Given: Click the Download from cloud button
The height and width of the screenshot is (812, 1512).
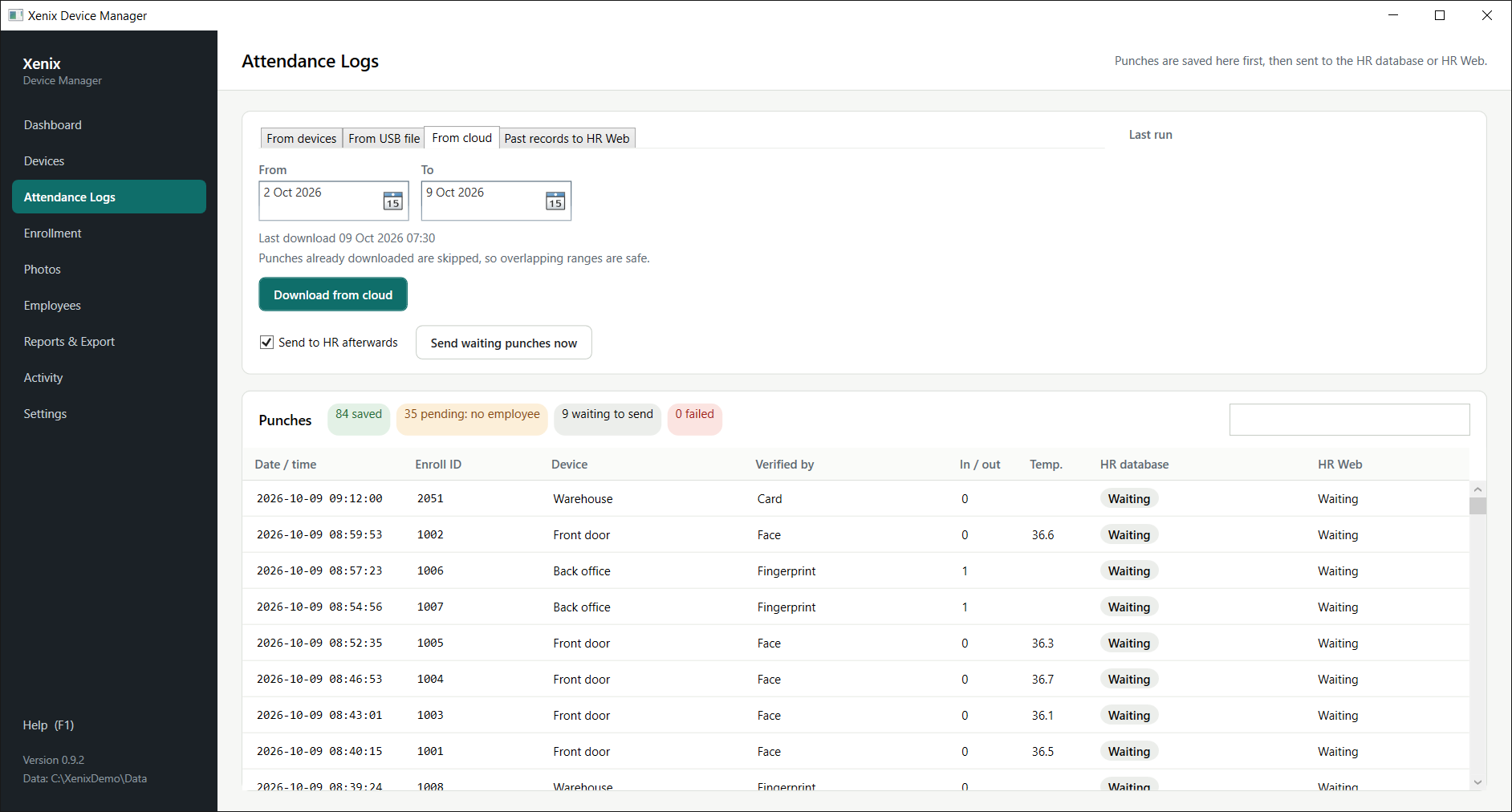Looking at the screenshot, I should [333, 294].
